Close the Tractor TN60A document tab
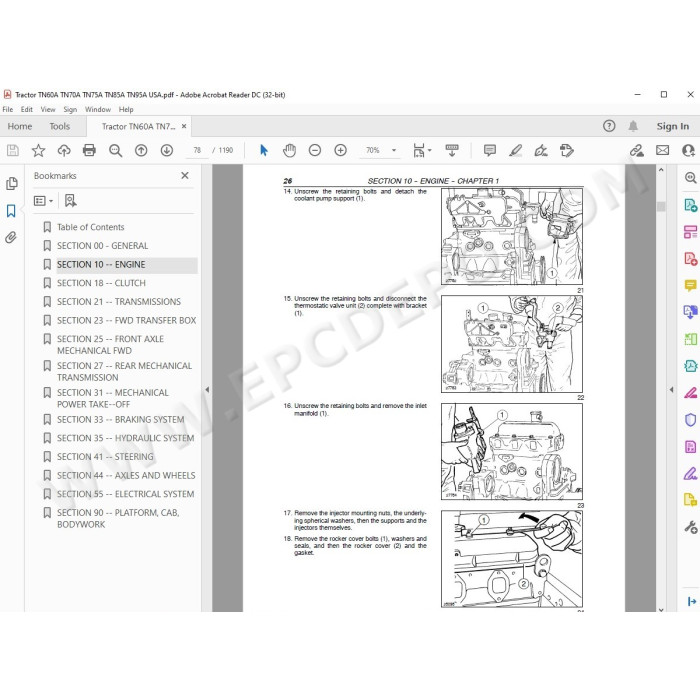Screen dimensions: 700x700 (184, 126)
